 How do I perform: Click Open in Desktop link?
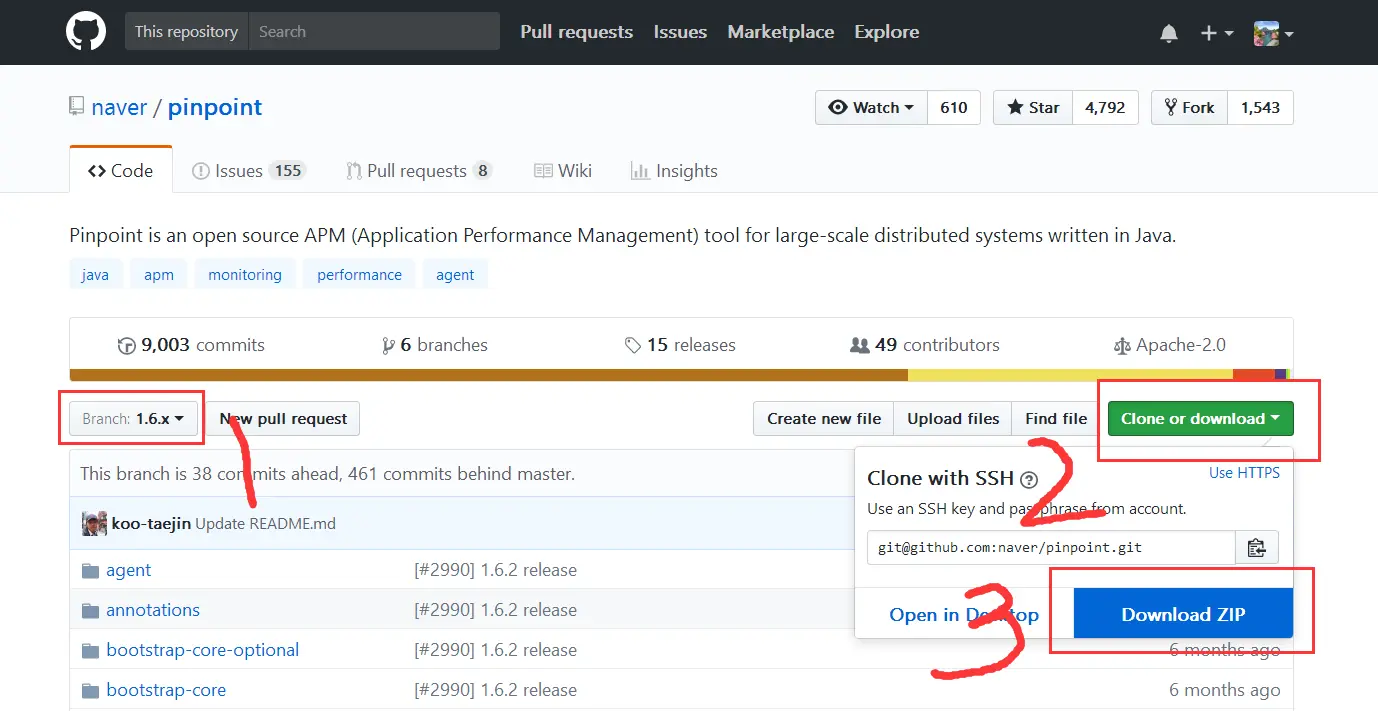pyautogui.click(x=964, y=614)
